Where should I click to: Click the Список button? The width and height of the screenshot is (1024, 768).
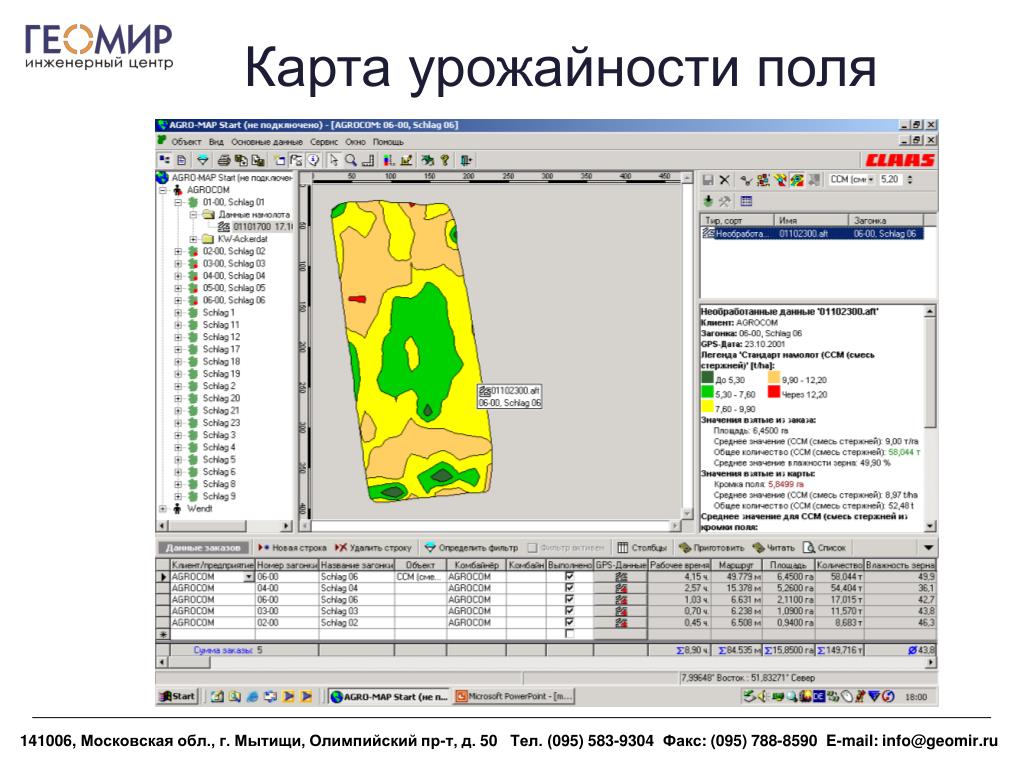pos(824,548)
